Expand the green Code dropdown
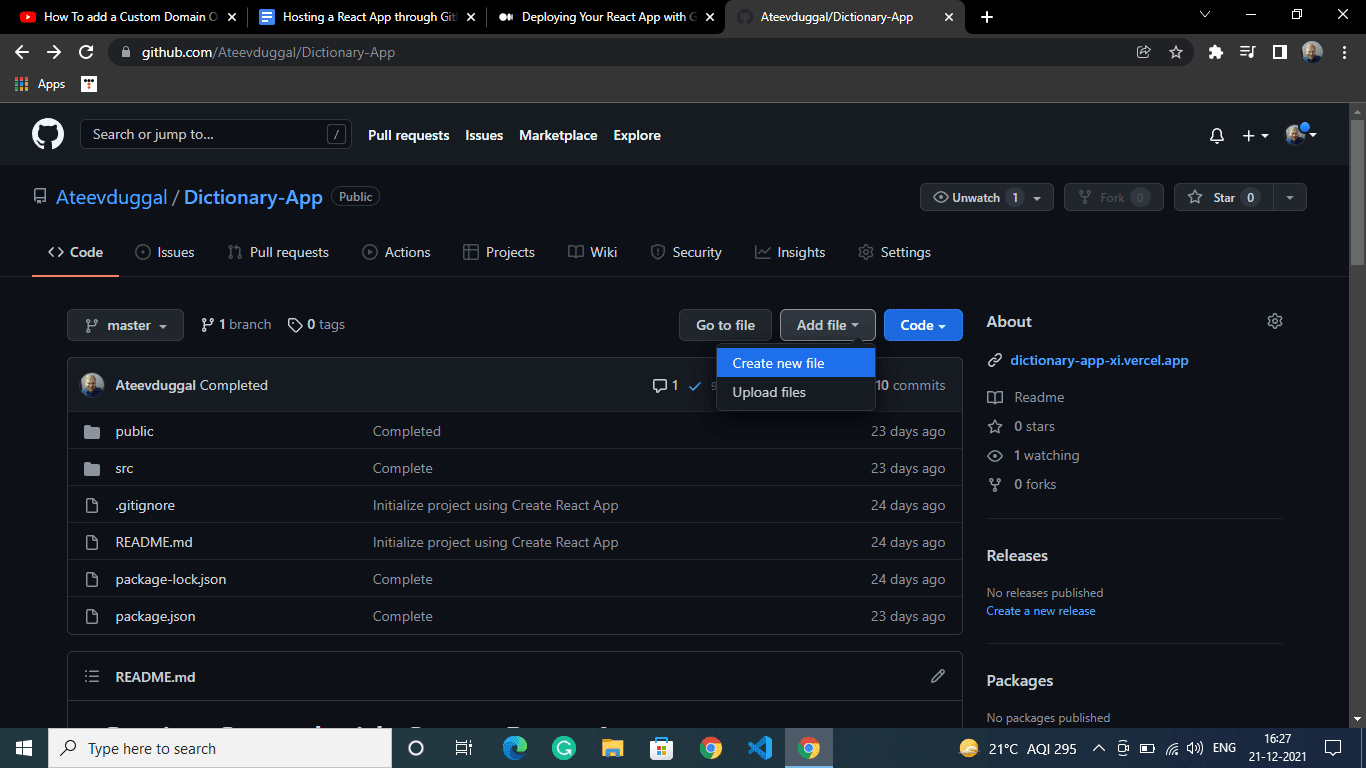 (923, 325)
